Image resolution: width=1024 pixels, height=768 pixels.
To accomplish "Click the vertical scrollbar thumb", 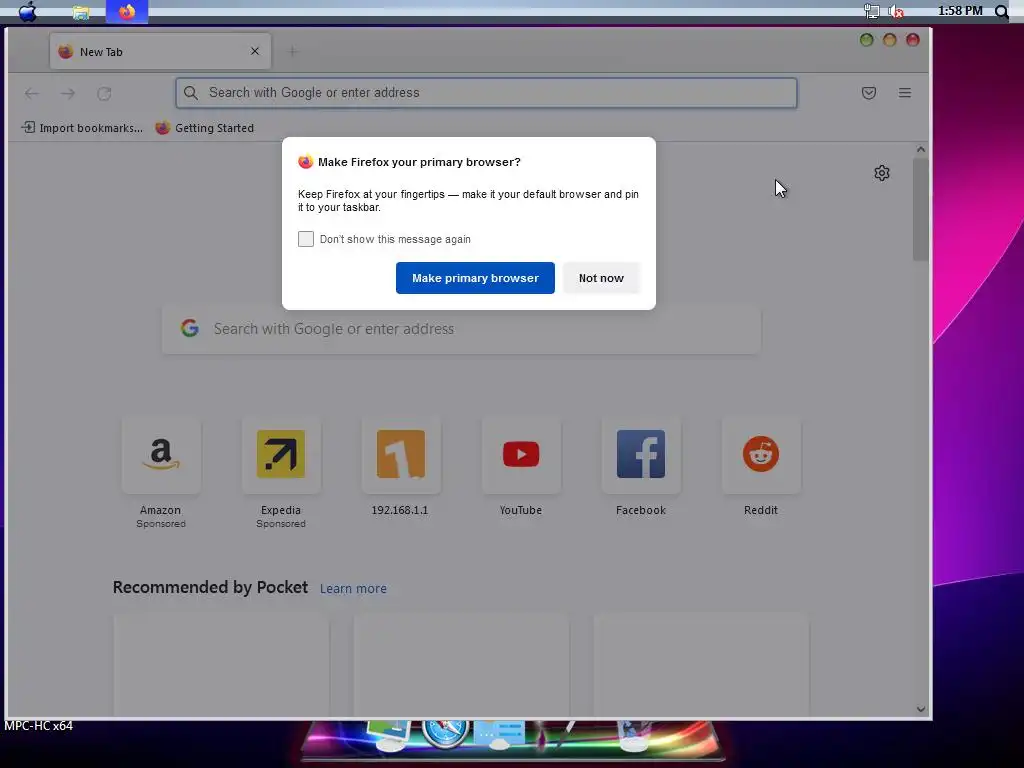I will (x=921, y=210).
